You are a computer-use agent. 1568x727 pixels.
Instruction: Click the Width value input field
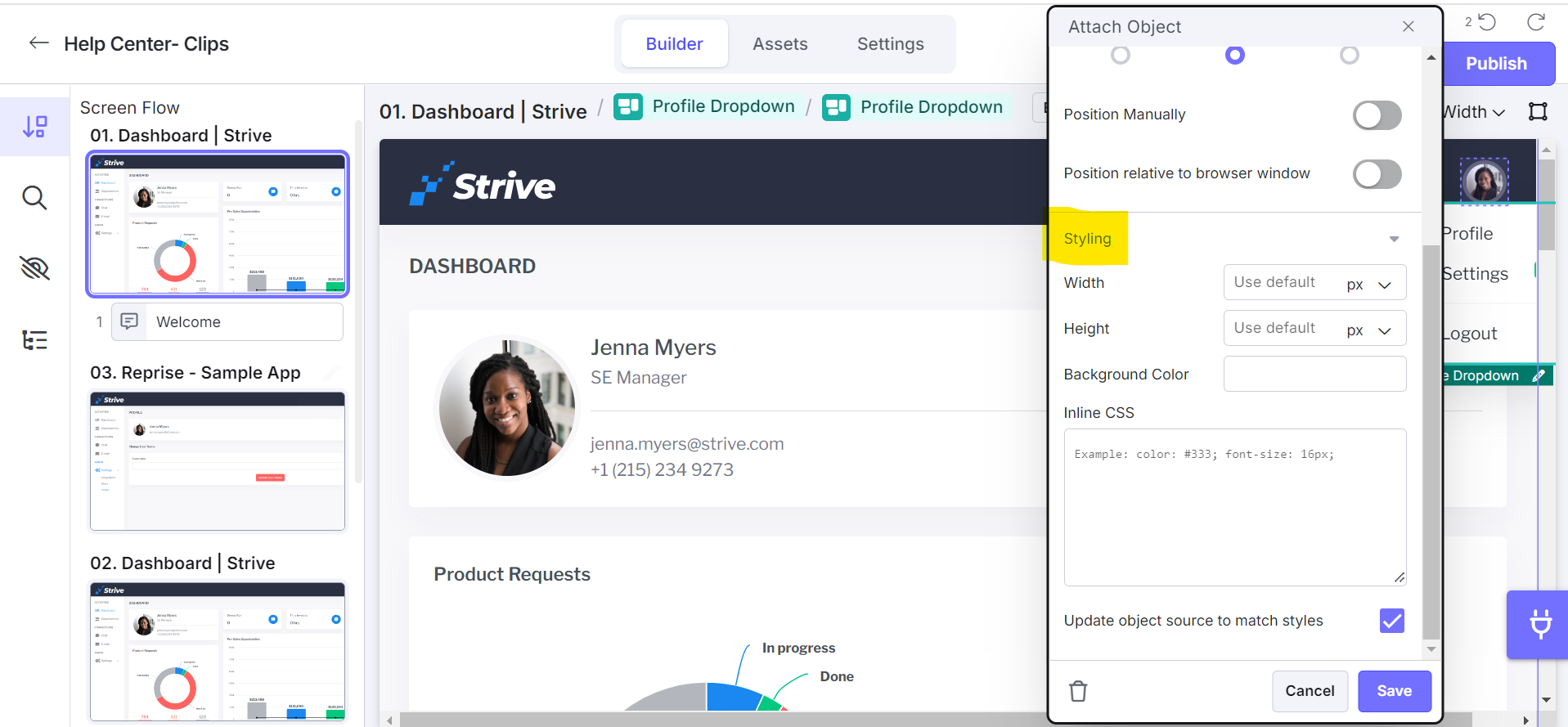click(1280, 282)
